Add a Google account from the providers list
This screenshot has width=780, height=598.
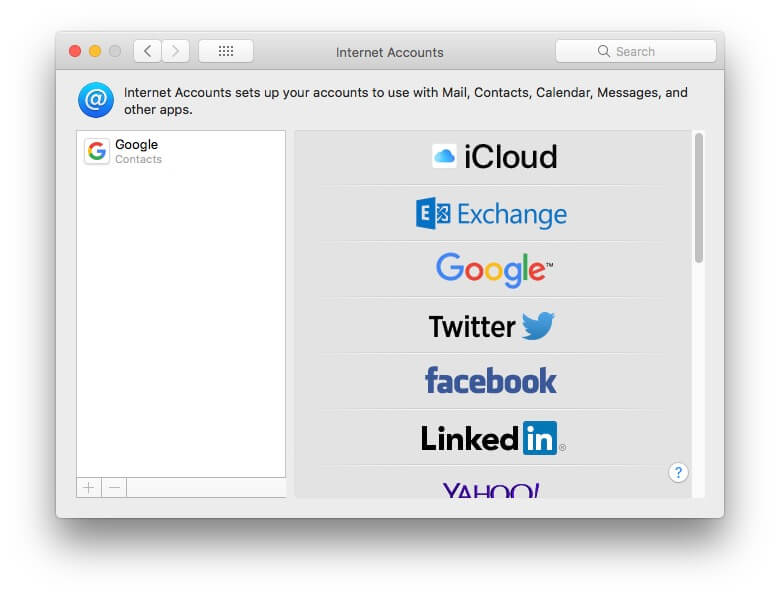[x=492, y=270]
